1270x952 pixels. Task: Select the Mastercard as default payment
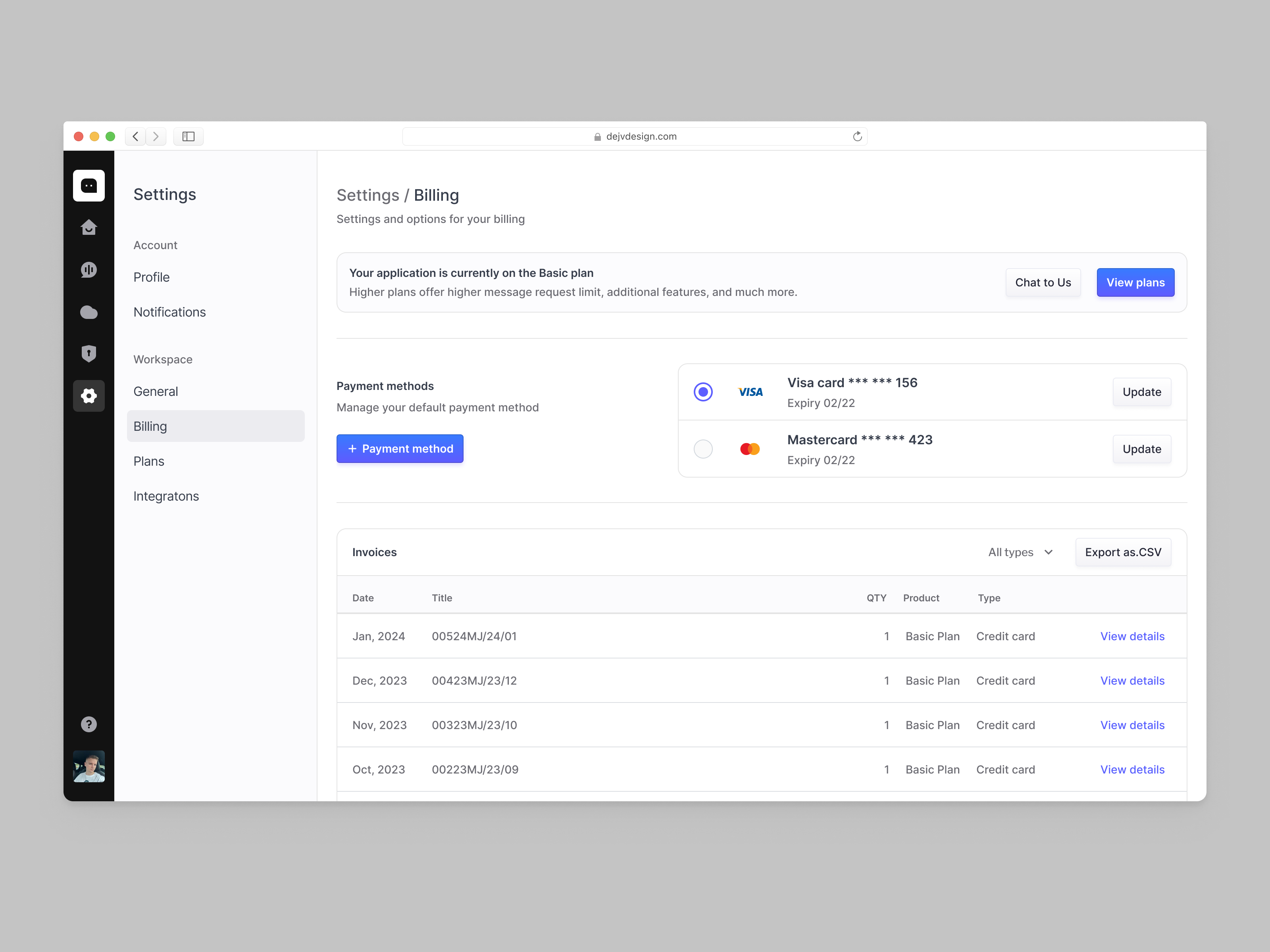[x=703, y=449]
